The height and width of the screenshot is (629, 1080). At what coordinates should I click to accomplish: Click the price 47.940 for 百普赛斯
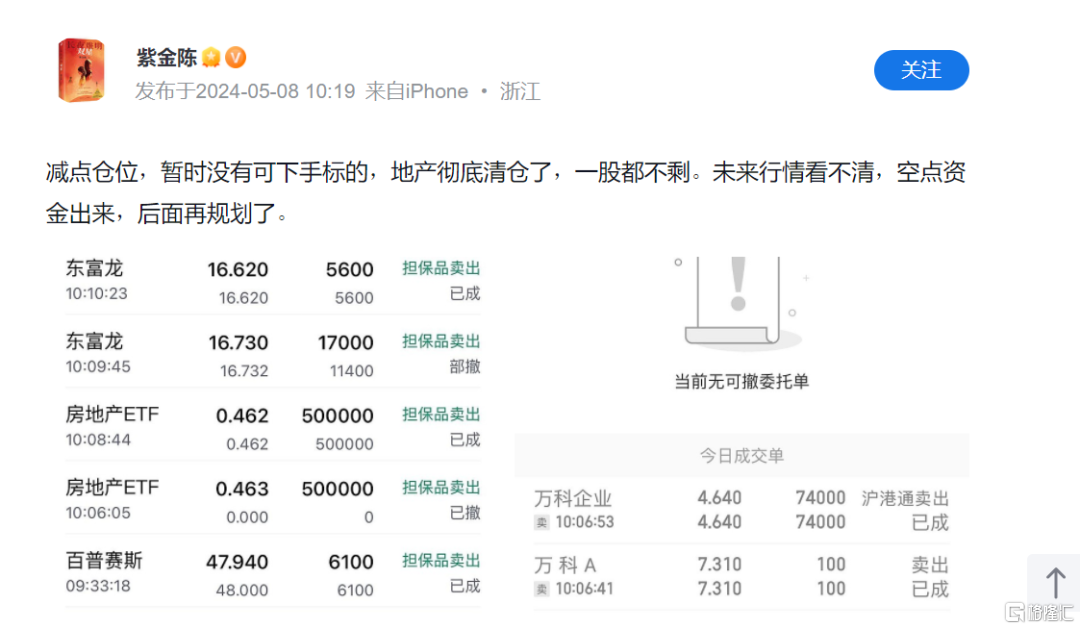(237, 561)
